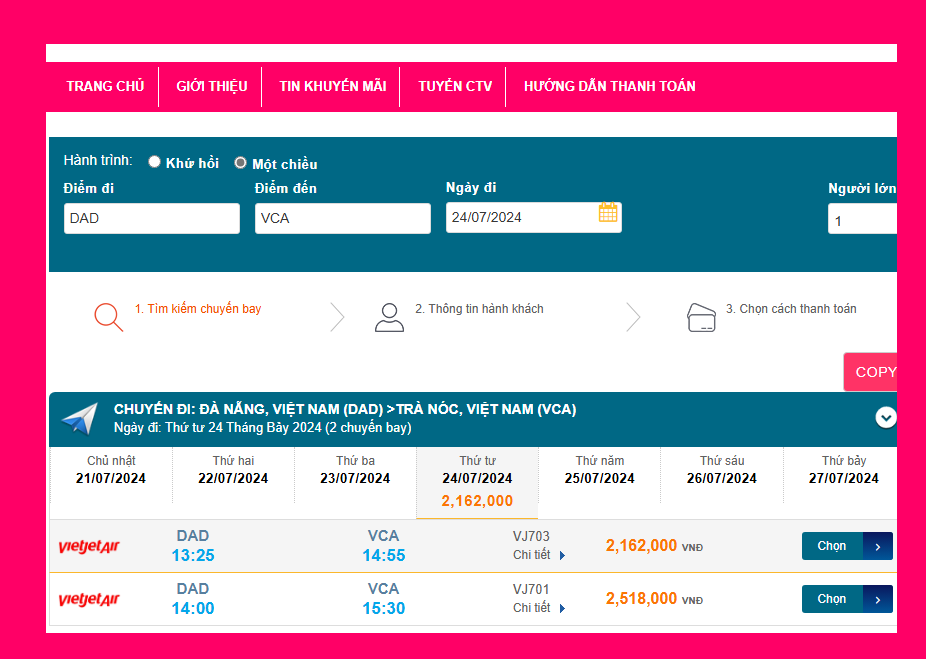Go to Hướng dẫn thanh toán page
This screenshot has height=659, width=926.
pyautogui.click(x=609, y=86)
